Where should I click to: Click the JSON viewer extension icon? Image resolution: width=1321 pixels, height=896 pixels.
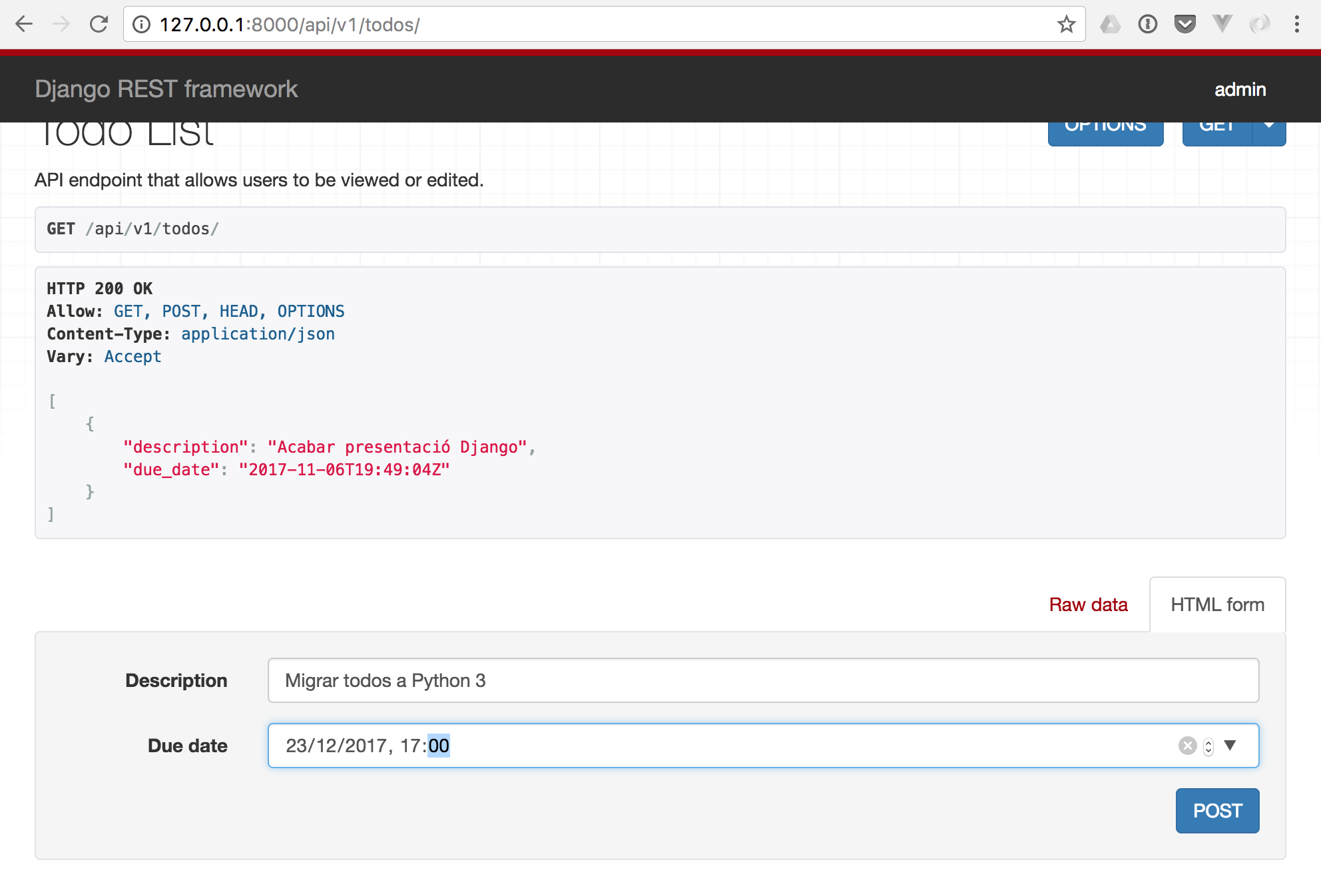pyautogui.click(x=1259, y=25)
